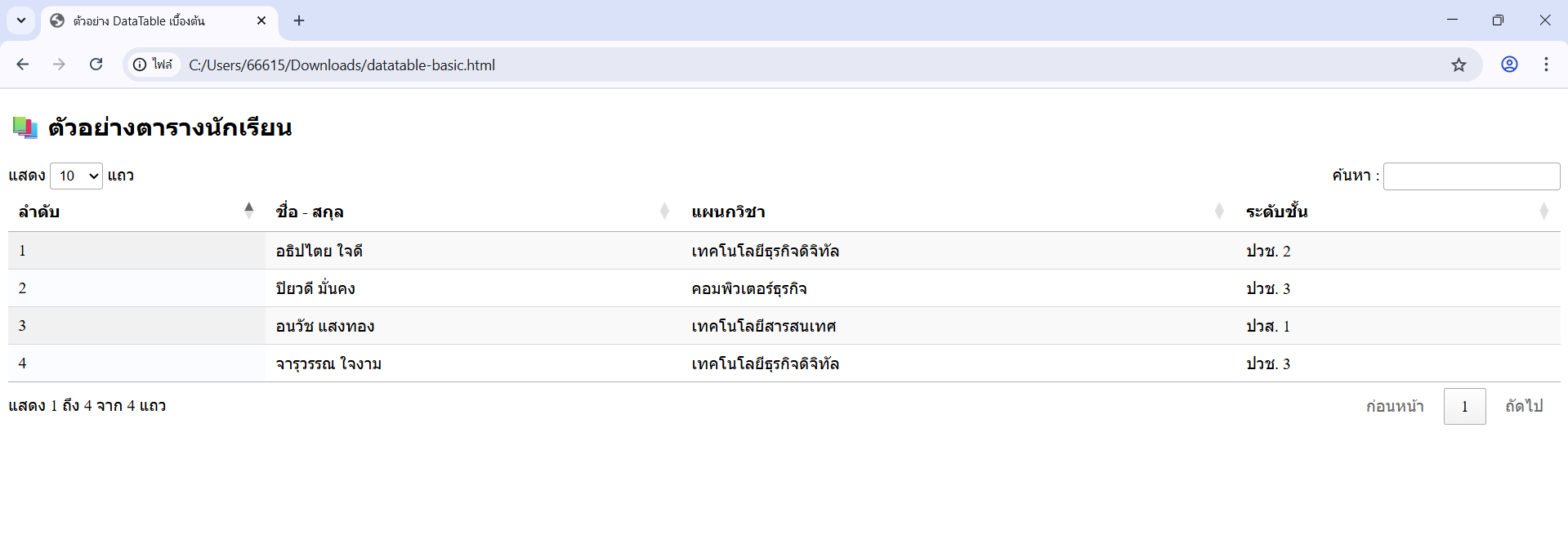1568x535 pixels.
Task: Click the browser back arrow
Action: [x=23, y=65]
